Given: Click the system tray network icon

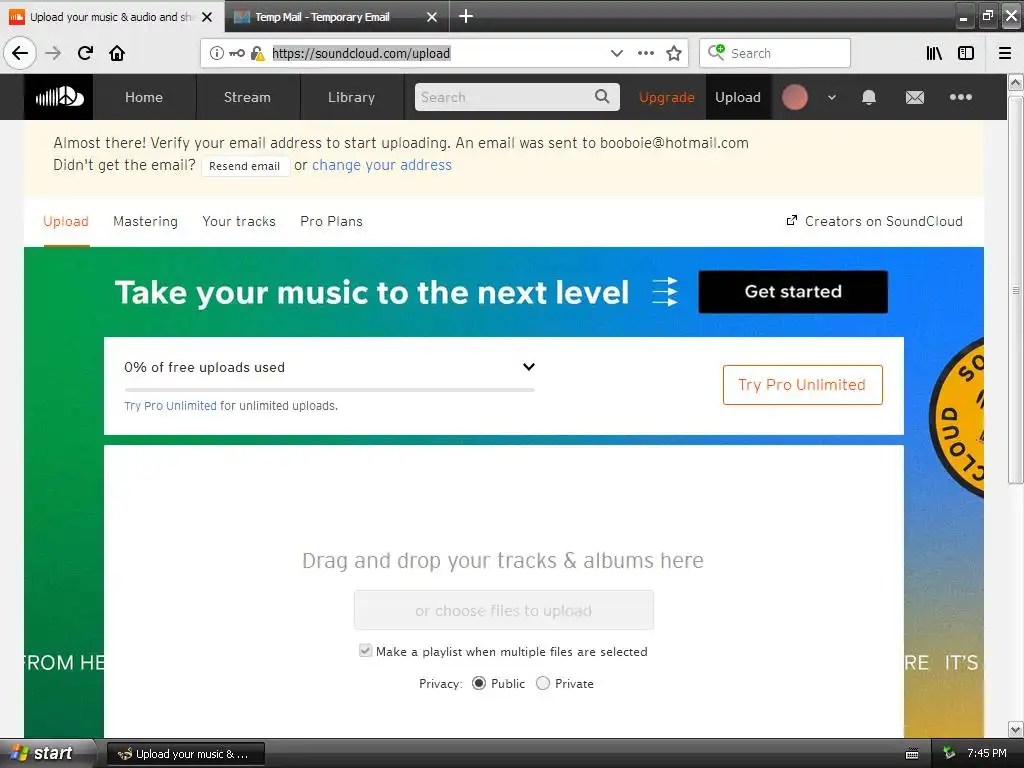Looking at the screenshot, I should 949,754.
